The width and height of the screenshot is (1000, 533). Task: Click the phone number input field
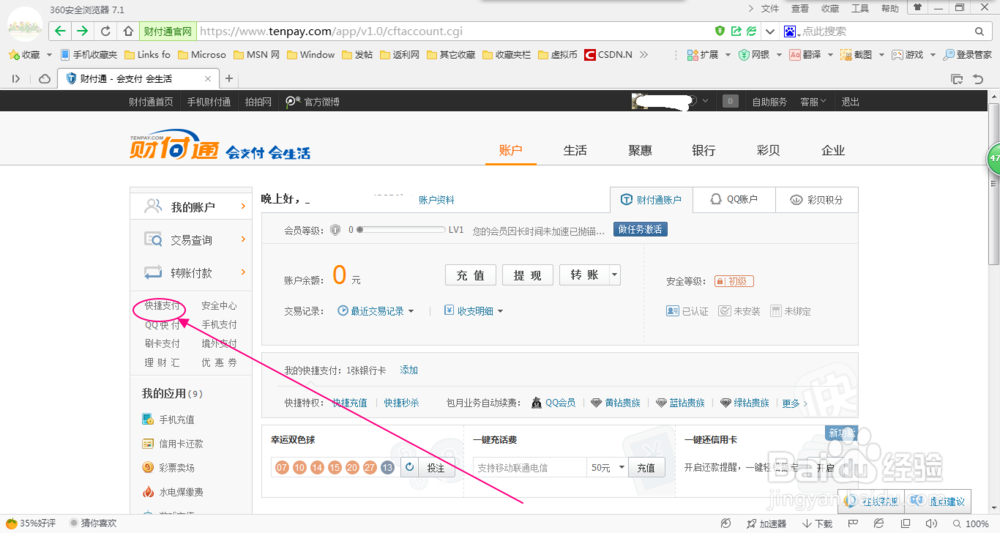(529, 467)
